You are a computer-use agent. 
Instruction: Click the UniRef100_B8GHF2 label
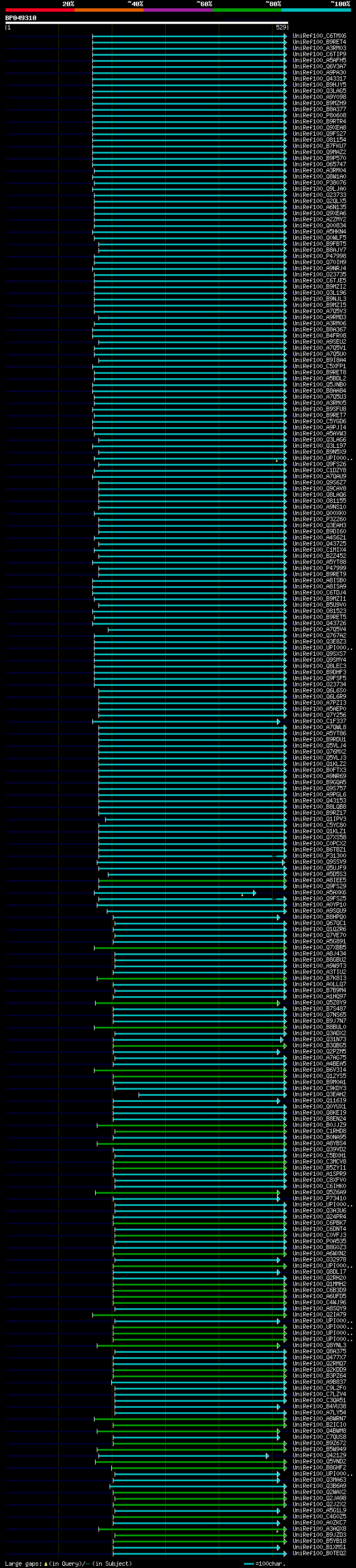[319, 1467]
